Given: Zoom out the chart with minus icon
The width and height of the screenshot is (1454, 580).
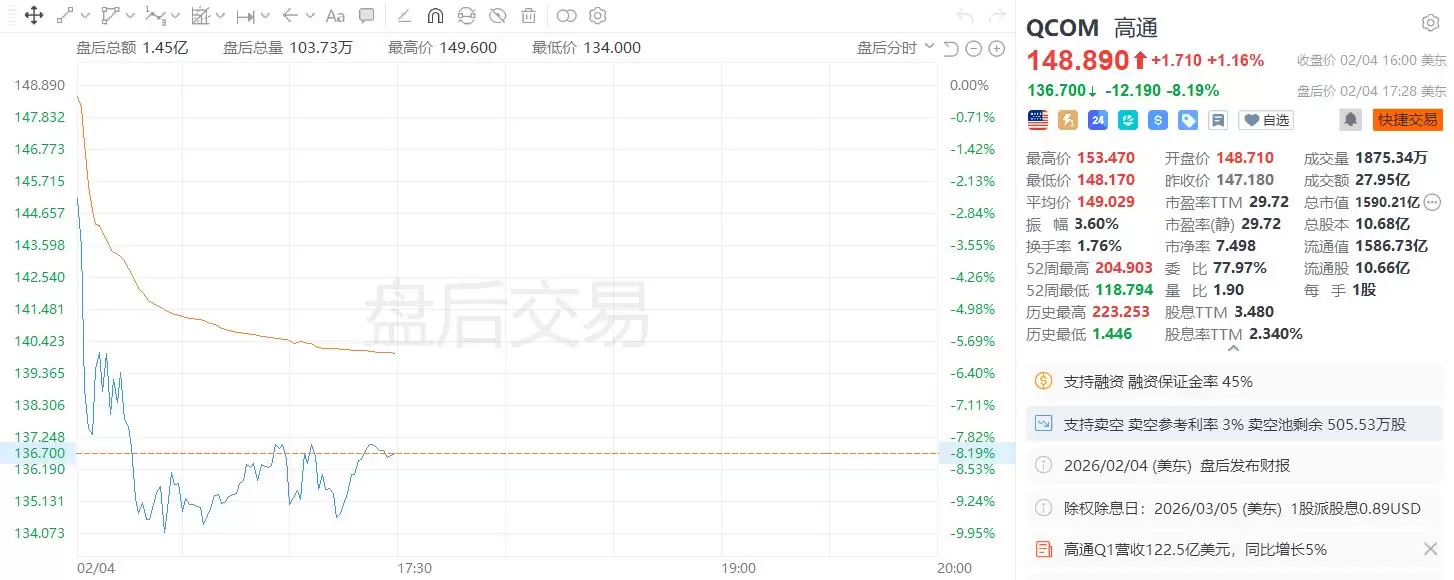Looking at the screenshot, I should coord(974,49).
